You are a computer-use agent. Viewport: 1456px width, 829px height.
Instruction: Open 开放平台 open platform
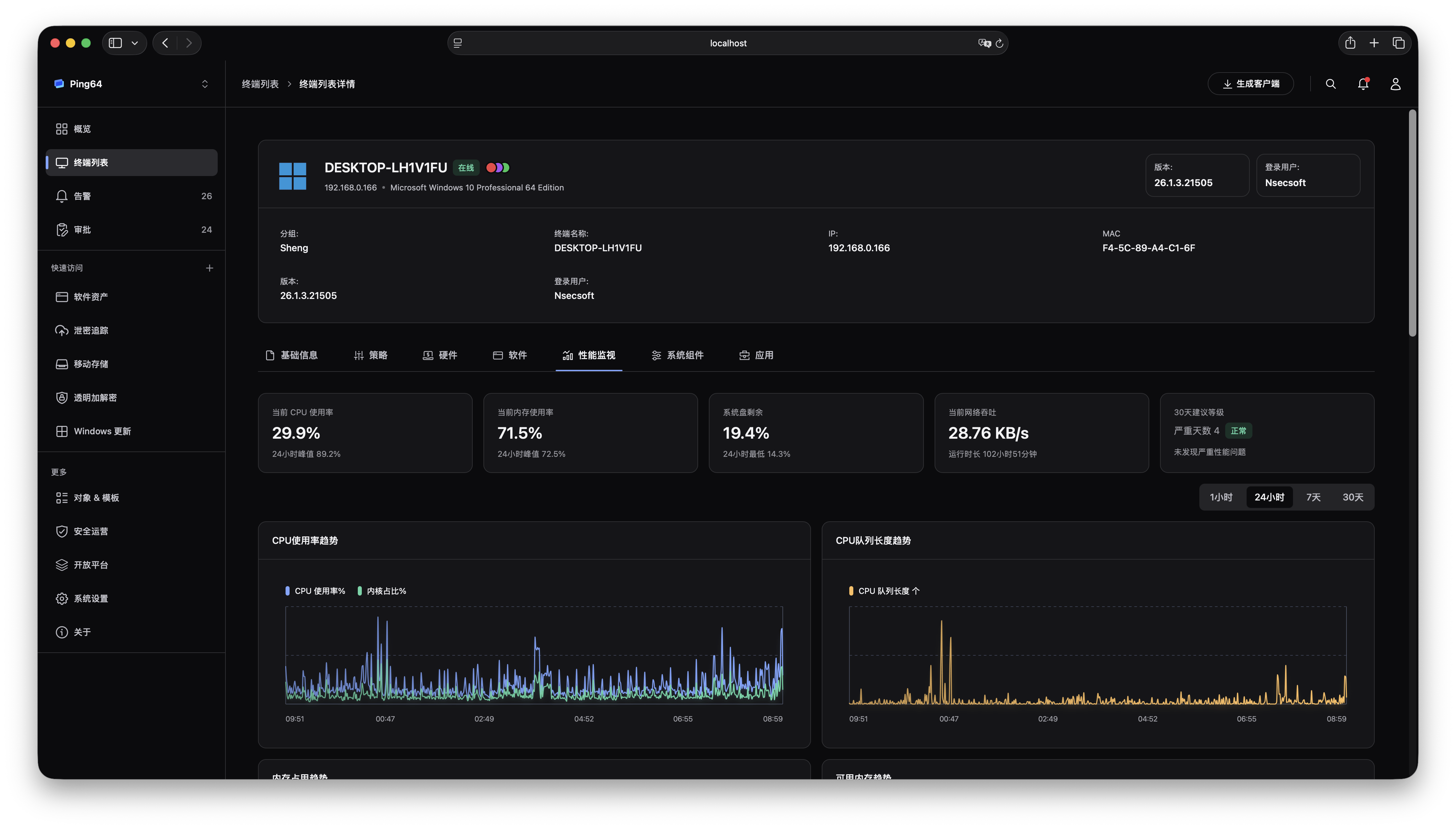point(131,565)
